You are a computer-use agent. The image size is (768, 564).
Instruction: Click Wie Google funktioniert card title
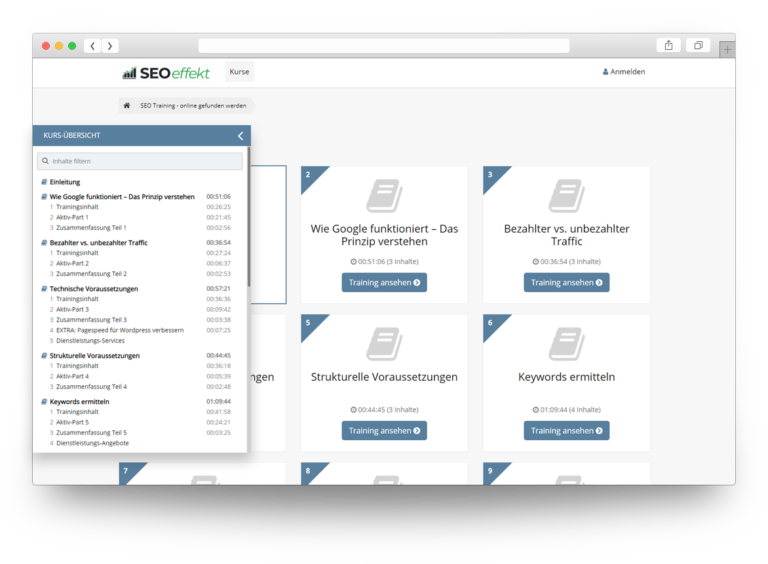coord(384,235)
